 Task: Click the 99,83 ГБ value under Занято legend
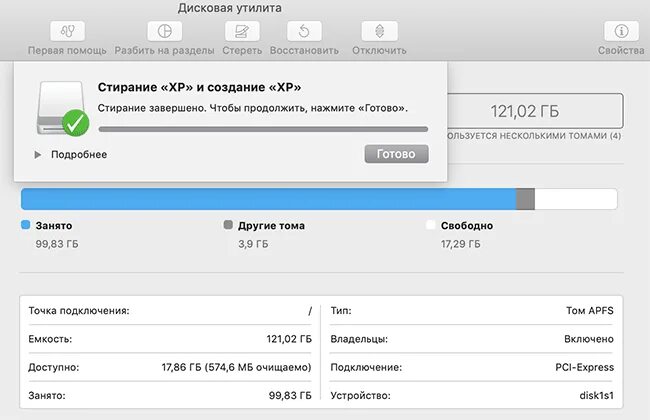57,244
